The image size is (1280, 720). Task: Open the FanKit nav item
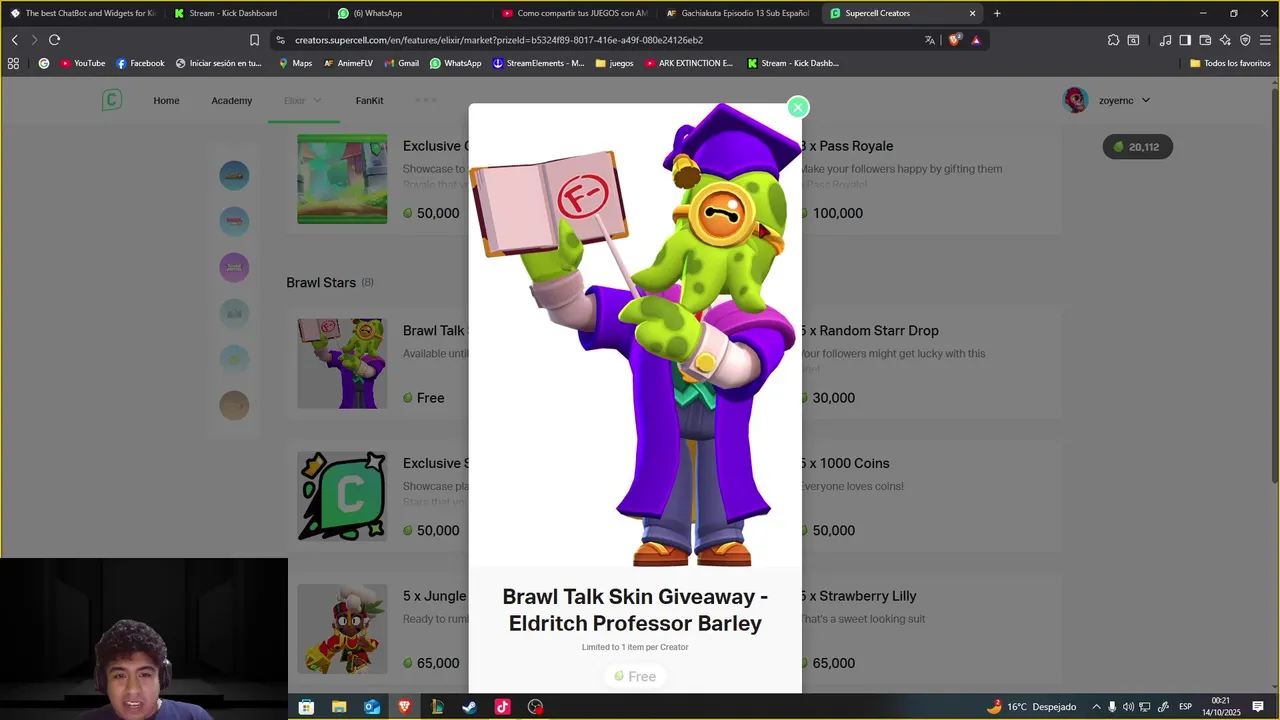click(369, 100)
